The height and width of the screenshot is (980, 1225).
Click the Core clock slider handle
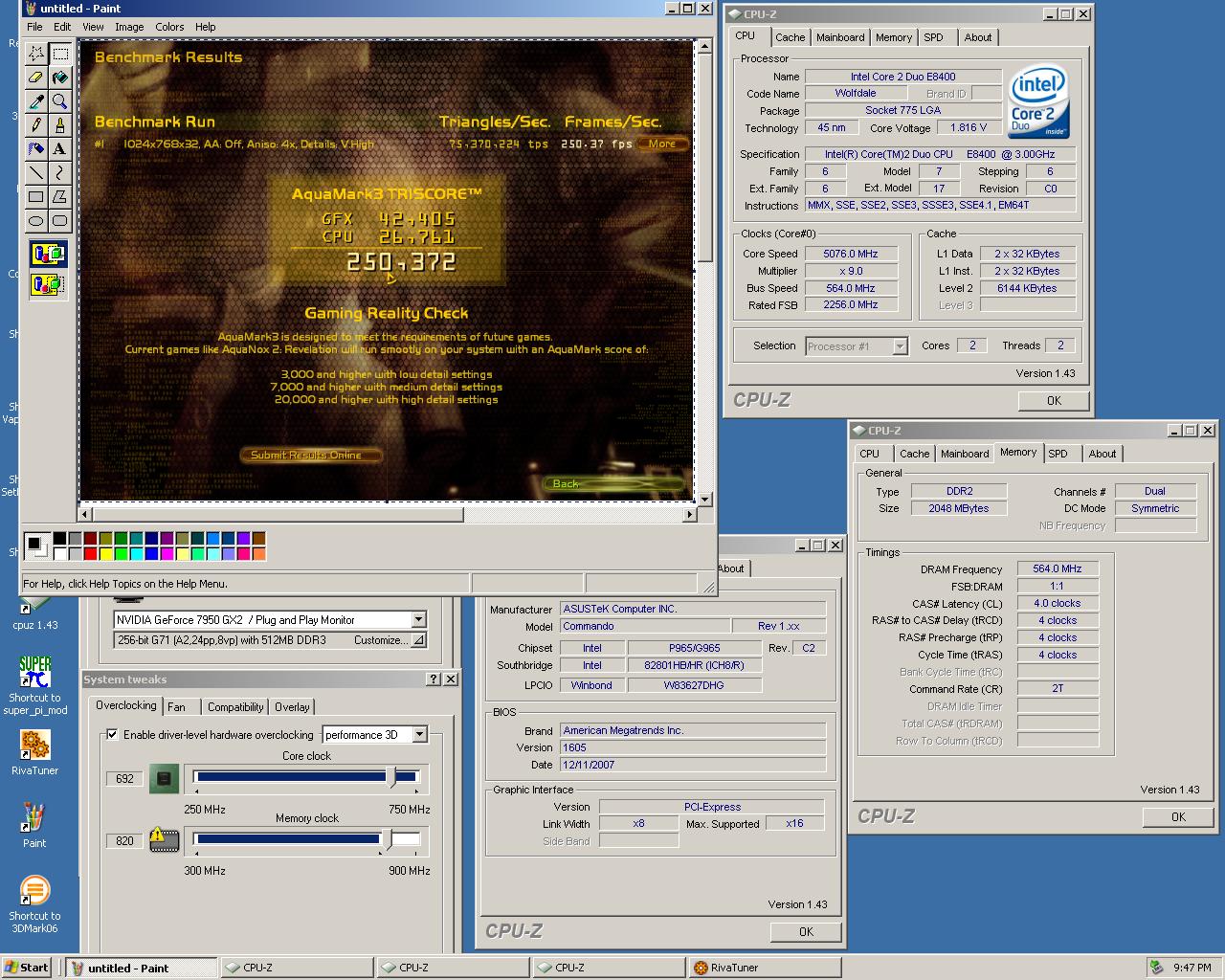tap(391, 777)
